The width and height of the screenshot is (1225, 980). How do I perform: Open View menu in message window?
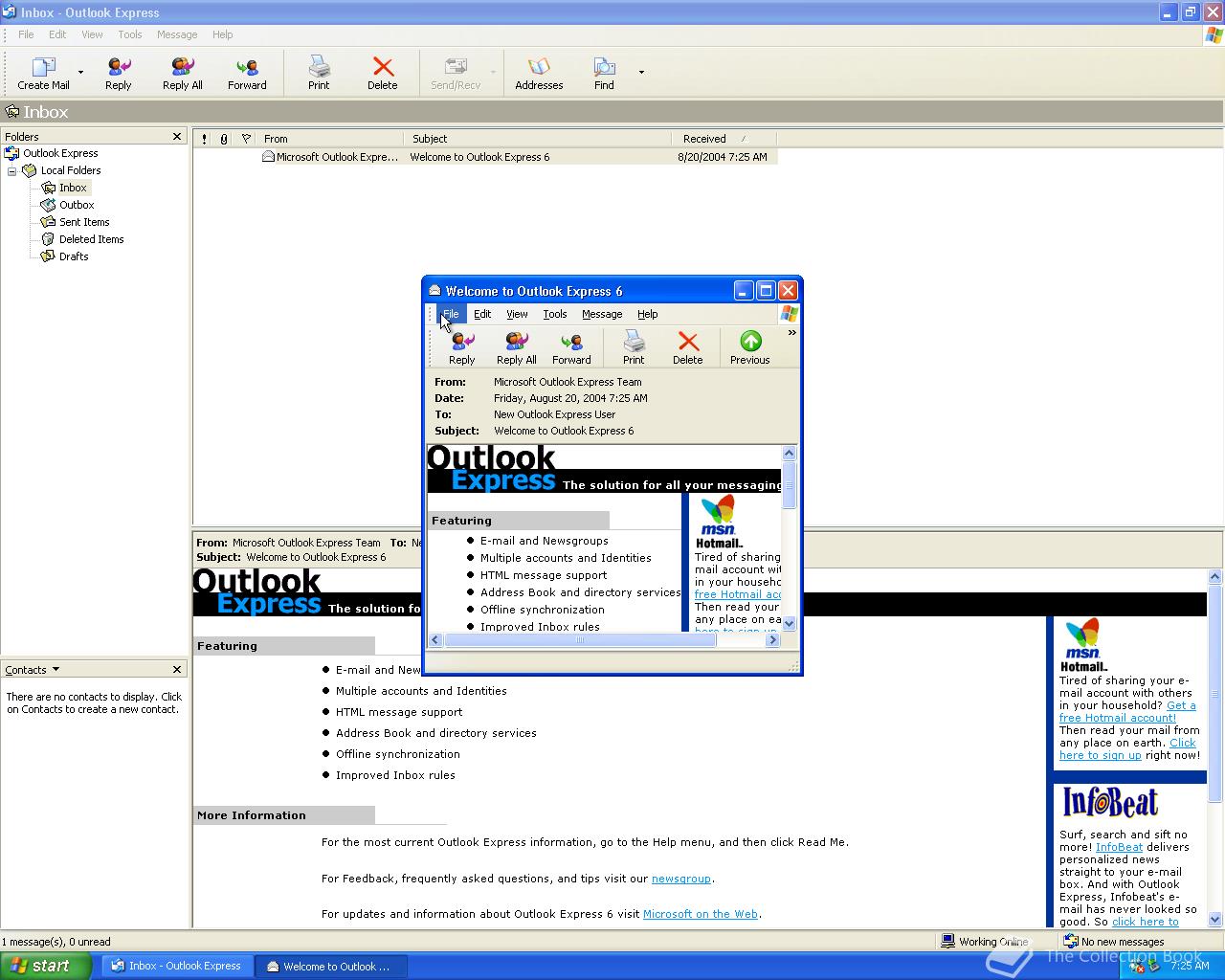517,314
